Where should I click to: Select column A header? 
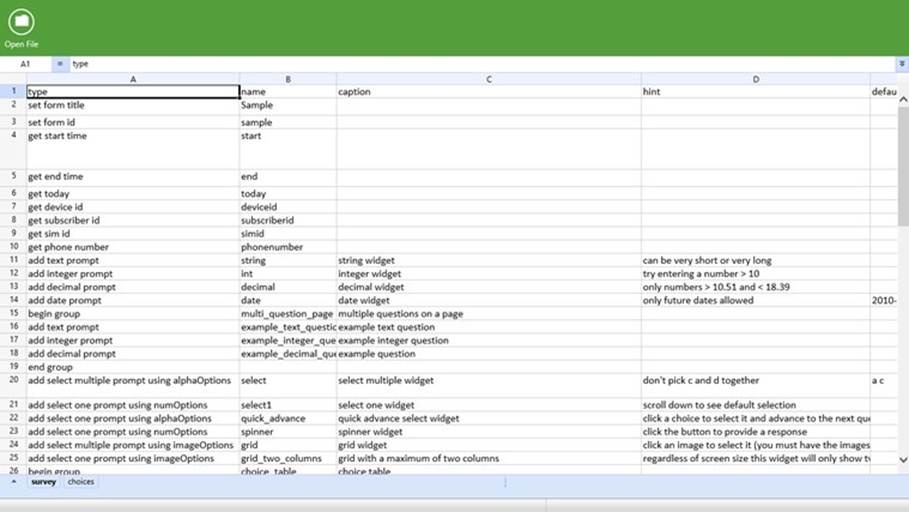click(x=133, y=79)
